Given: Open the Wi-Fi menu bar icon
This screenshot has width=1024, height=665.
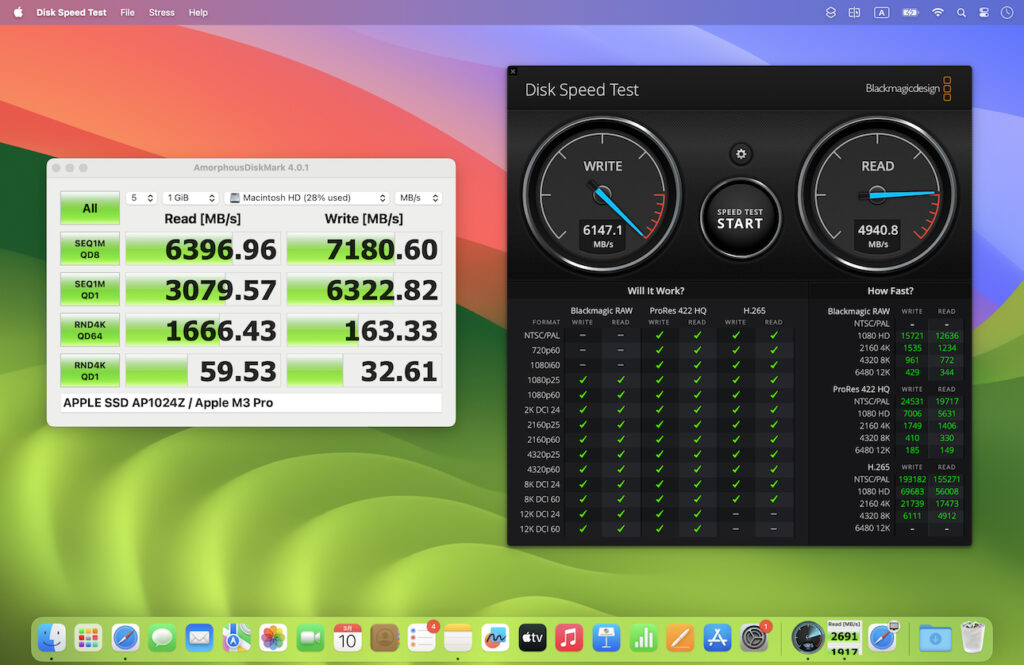Looking at the screenshot, I should (x=937, y=12).
